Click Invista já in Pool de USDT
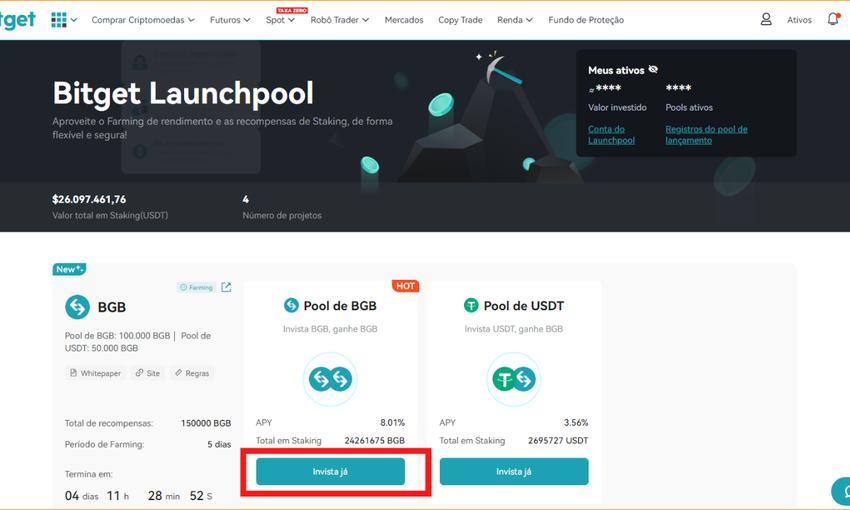Viewport: 850px width, 510px height. 514,472
